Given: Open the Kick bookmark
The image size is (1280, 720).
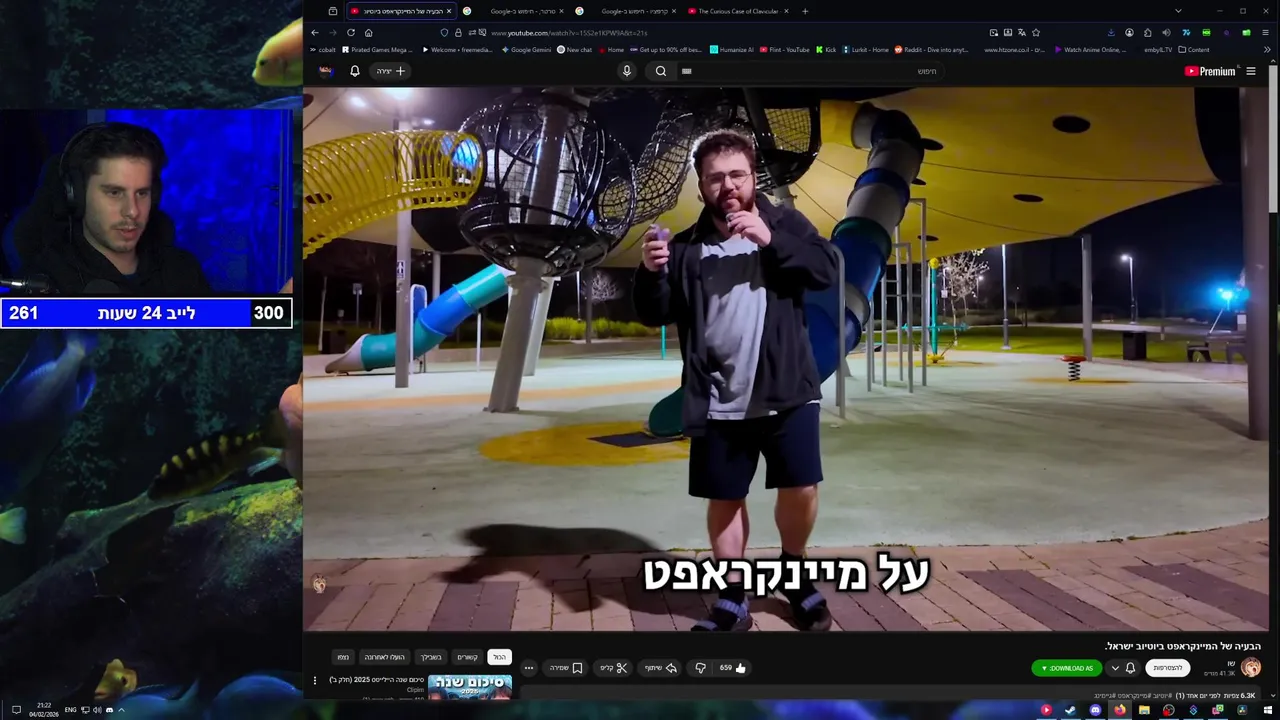Looking at the screenshot, I should (x=826, y=49).
